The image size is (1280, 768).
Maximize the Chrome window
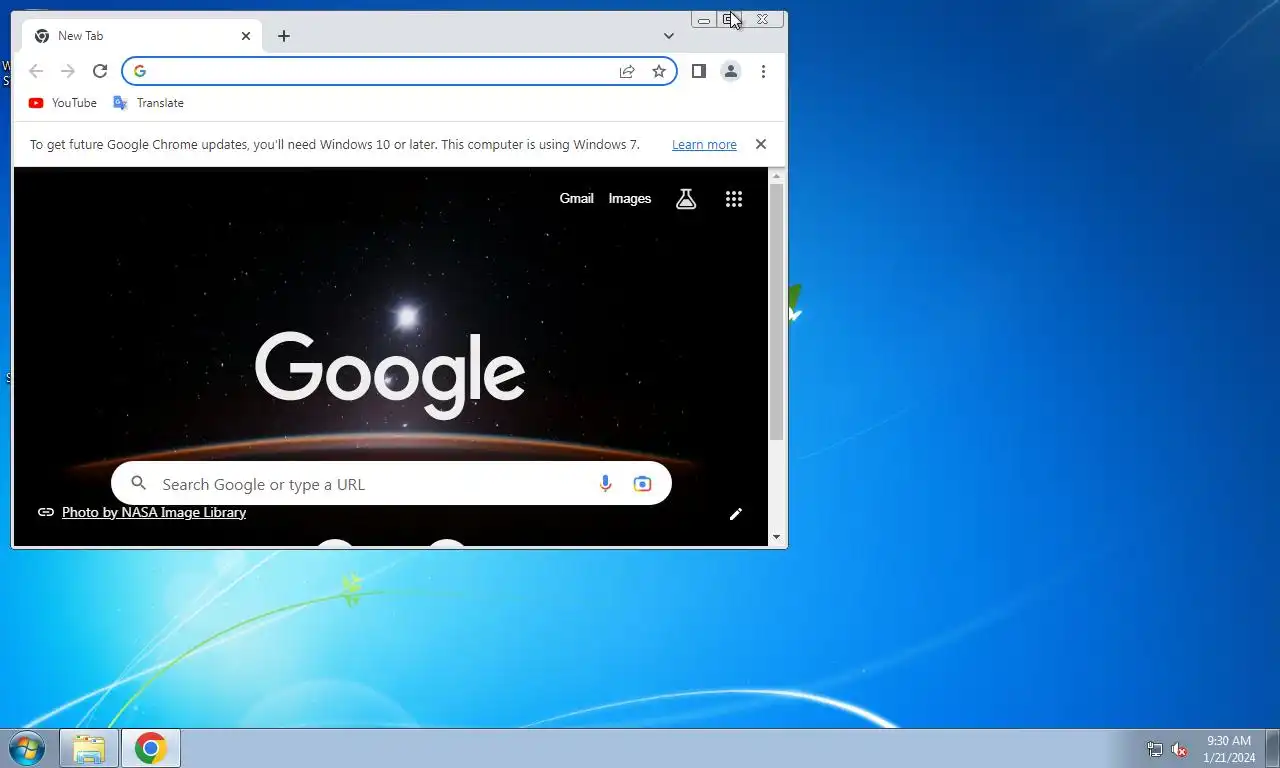point(729,19)
